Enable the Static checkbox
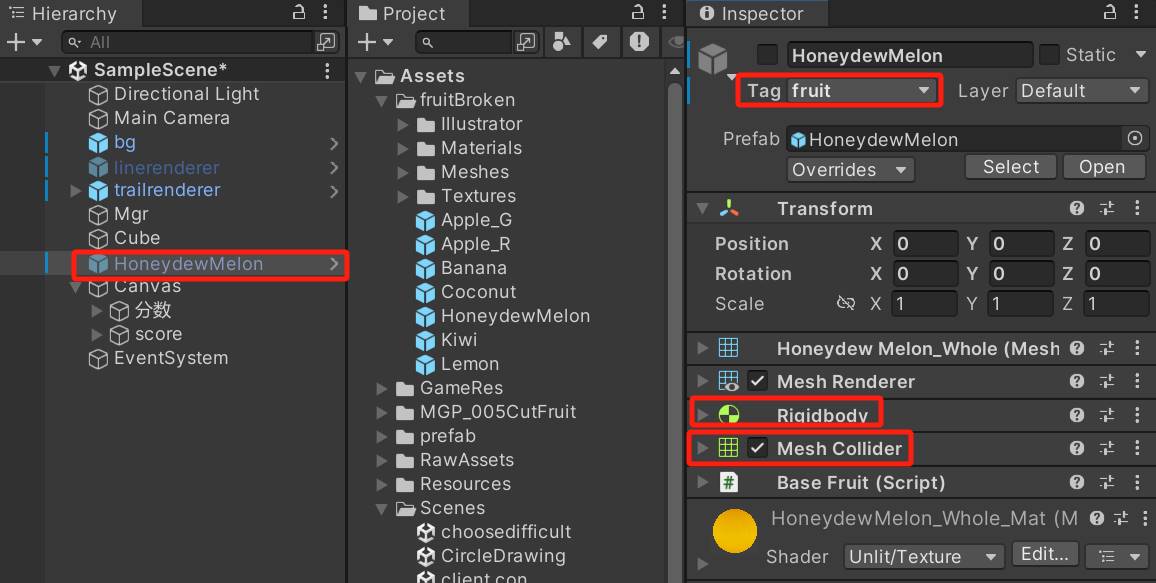 click(1049, 55)
